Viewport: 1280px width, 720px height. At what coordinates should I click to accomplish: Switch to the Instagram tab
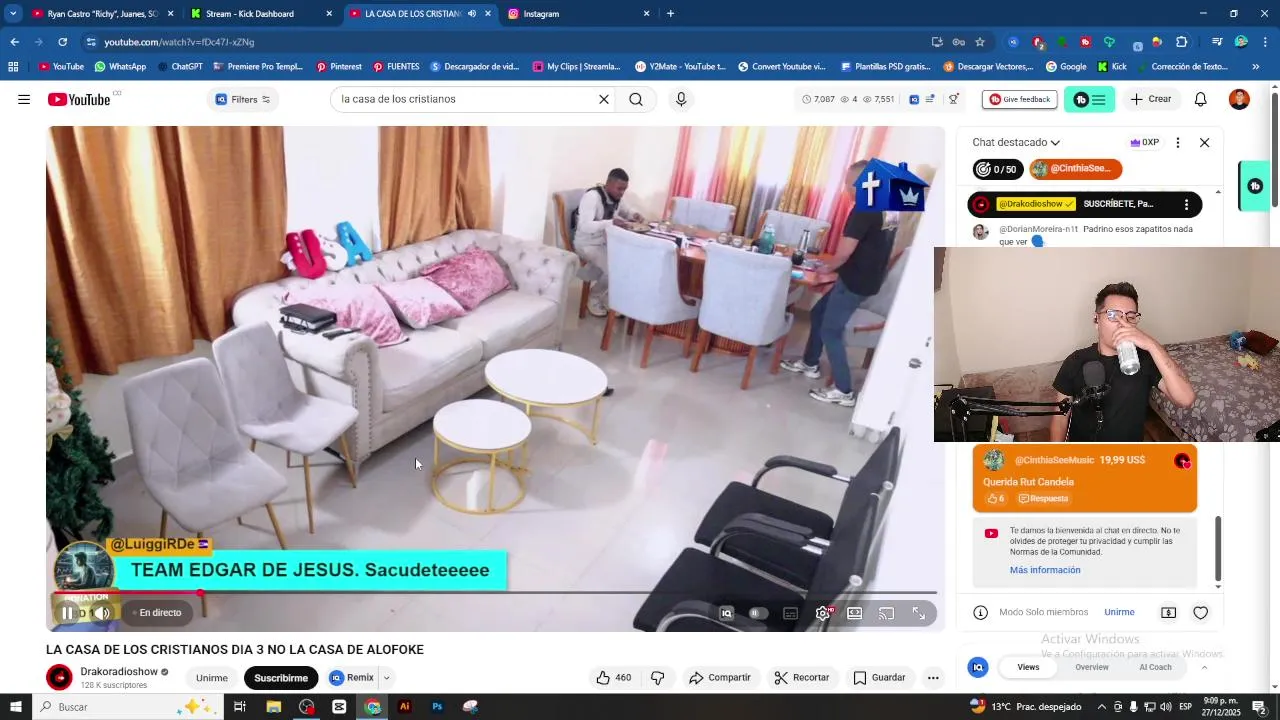click(578, 14)
